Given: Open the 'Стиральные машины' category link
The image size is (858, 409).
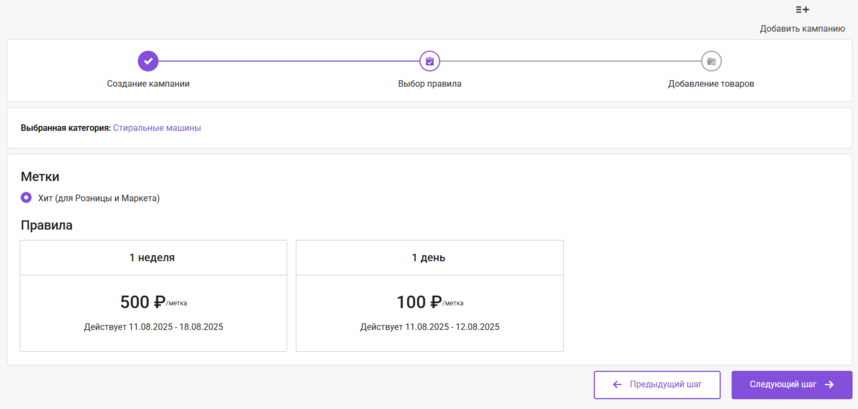Looking at the screenshot, I should (x=157, y=128).
